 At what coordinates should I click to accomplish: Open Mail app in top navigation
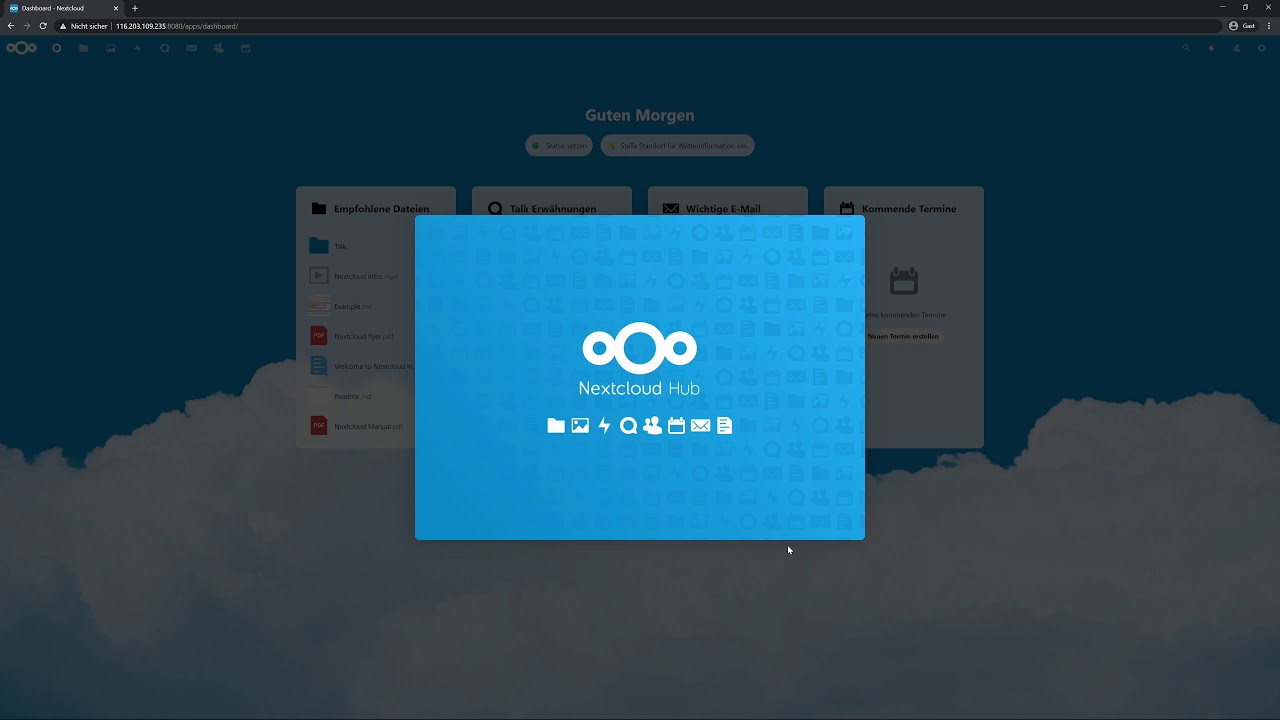191,48
